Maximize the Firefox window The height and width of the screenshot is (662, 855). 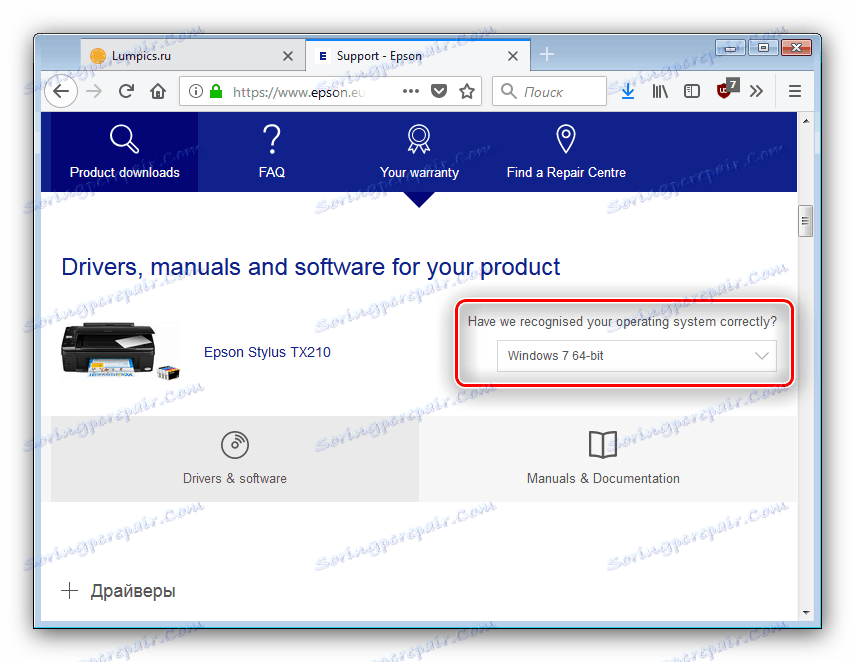coord(763,48)
